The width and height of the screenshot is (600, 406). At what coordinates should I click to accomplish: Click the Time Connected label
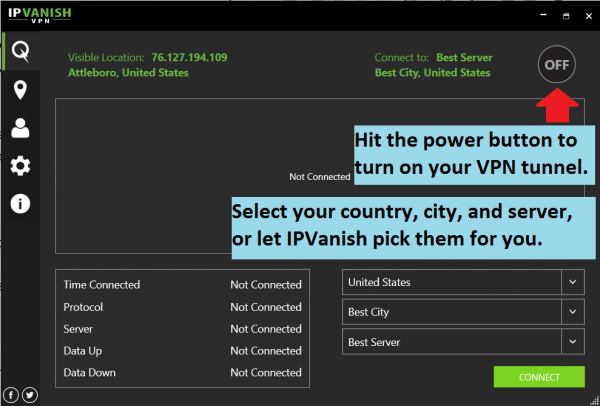(x=102, y=285)
